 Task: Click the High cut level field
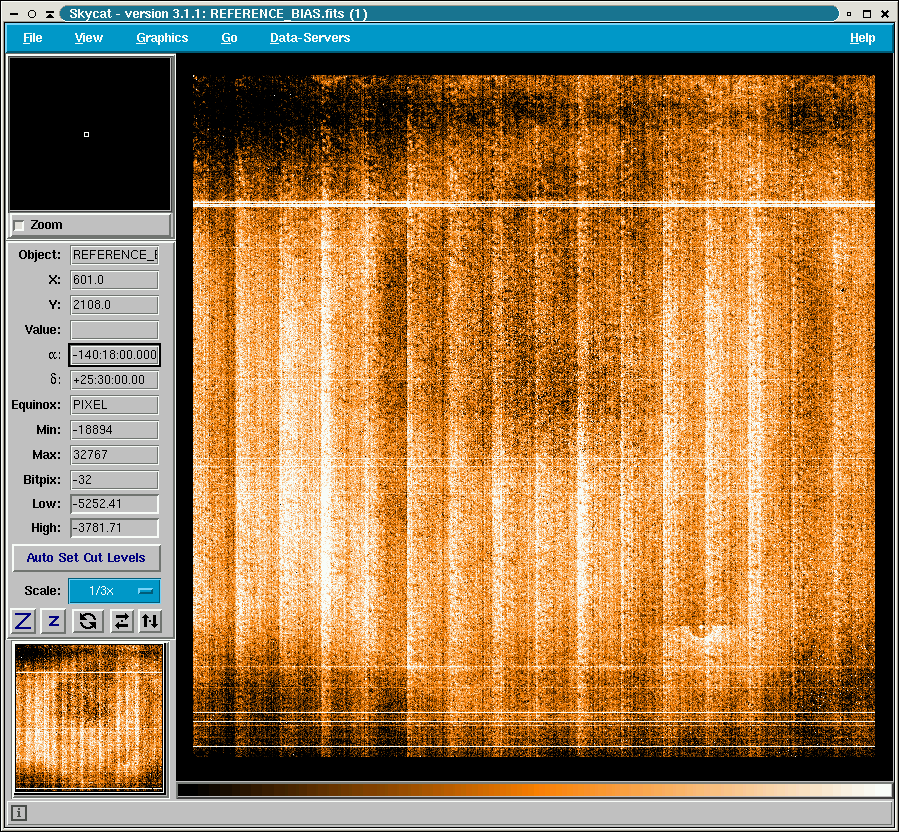(x=114, y=528)
